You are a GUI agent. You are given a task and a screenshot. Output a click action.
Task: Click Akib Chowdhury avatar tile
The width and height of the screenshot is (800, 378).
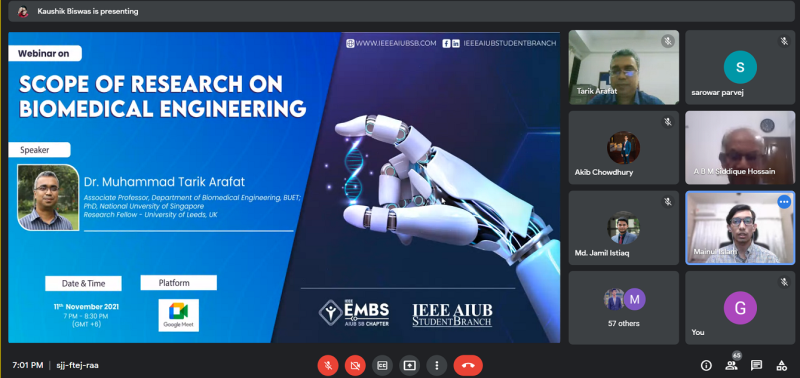click(x=623, y=147)
